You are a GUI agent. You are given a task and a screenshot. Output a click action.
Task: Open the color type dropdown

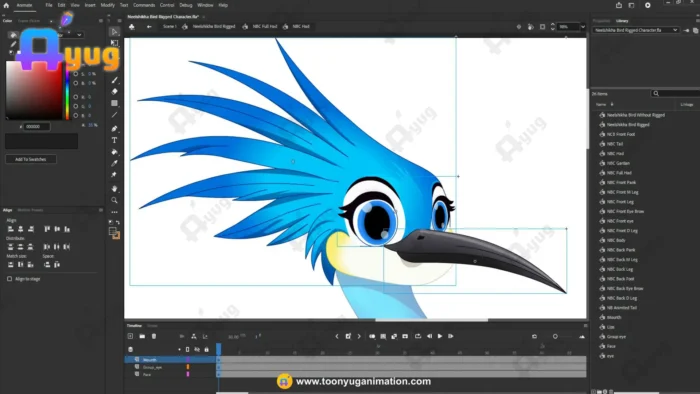coord(79,35)
